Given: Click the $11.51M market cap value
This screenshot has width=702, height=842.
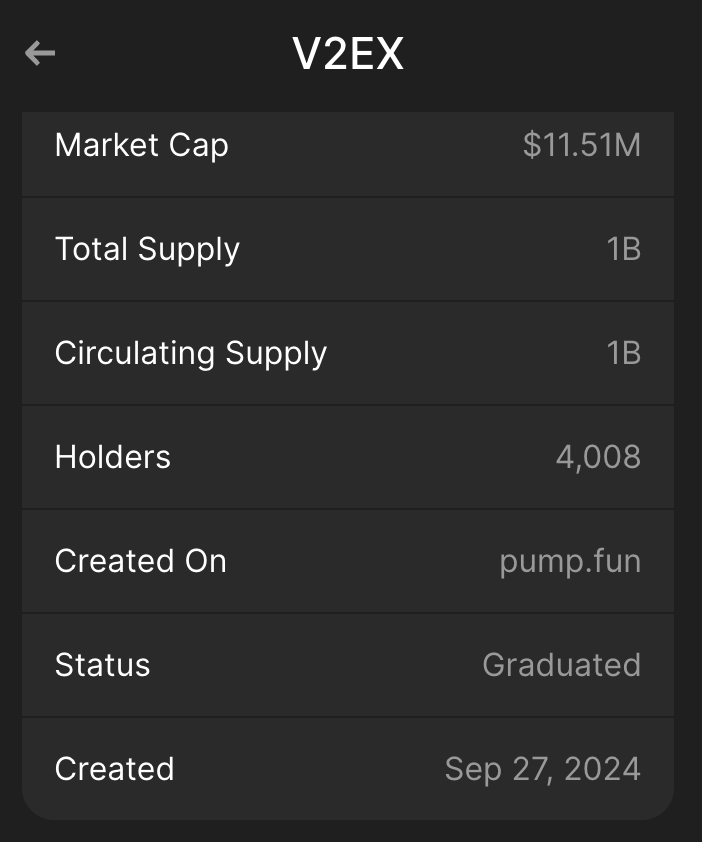Looking at the screenshot, I should (581, 145).
